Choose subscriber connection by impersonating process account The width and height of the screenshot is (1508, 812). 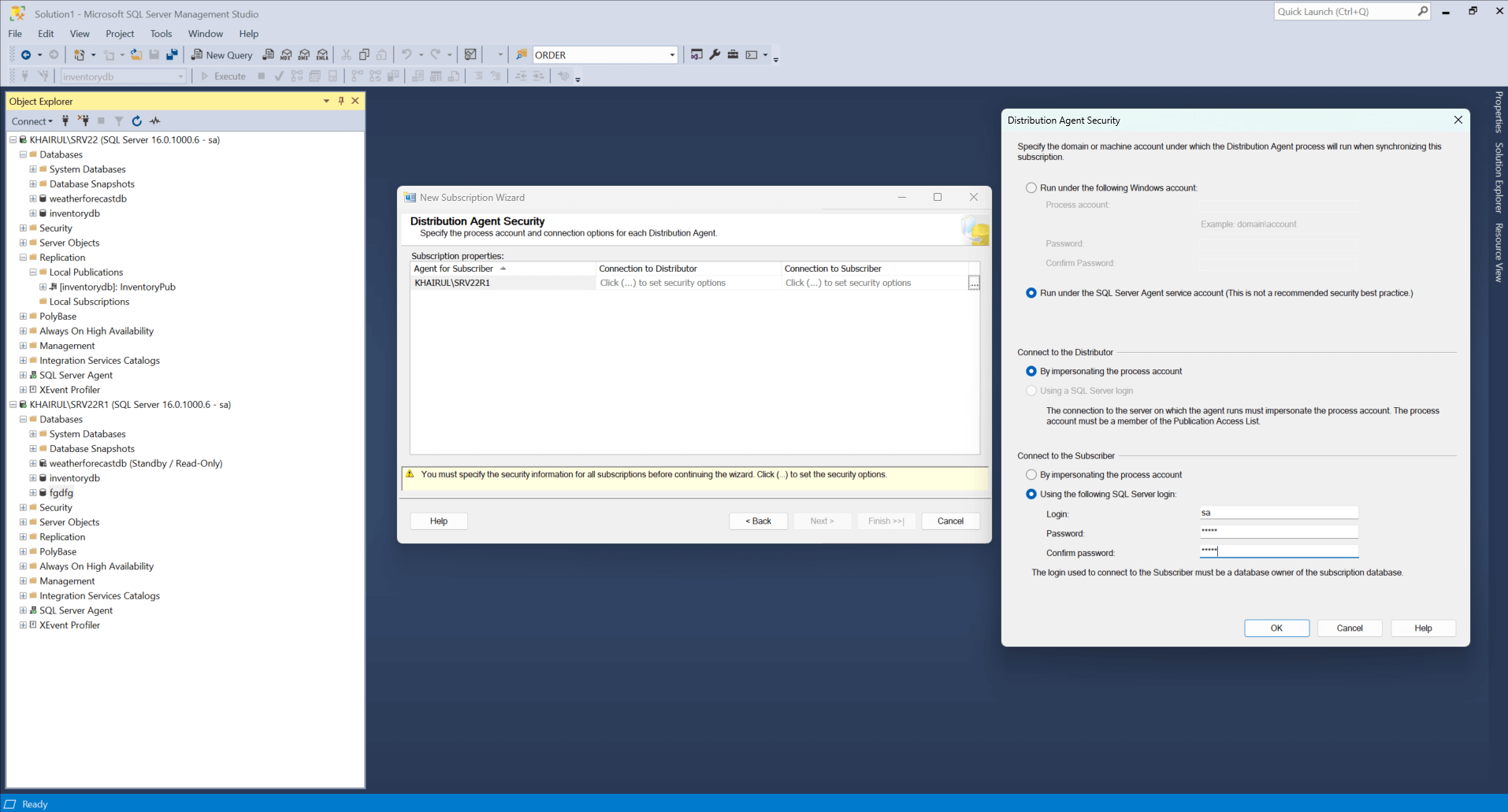coord(1031,475)
